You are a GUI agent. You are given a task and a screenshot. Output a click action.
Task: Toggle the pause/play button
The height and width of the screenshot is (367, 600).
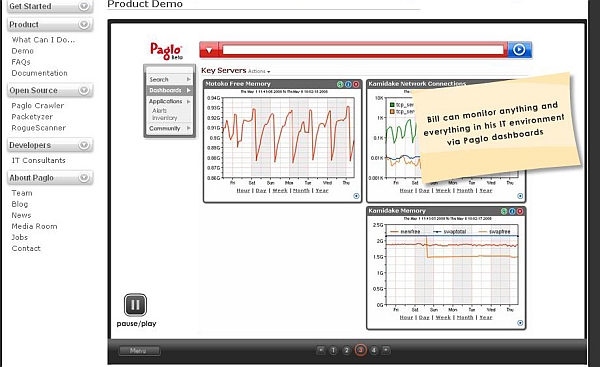point(135,305)
